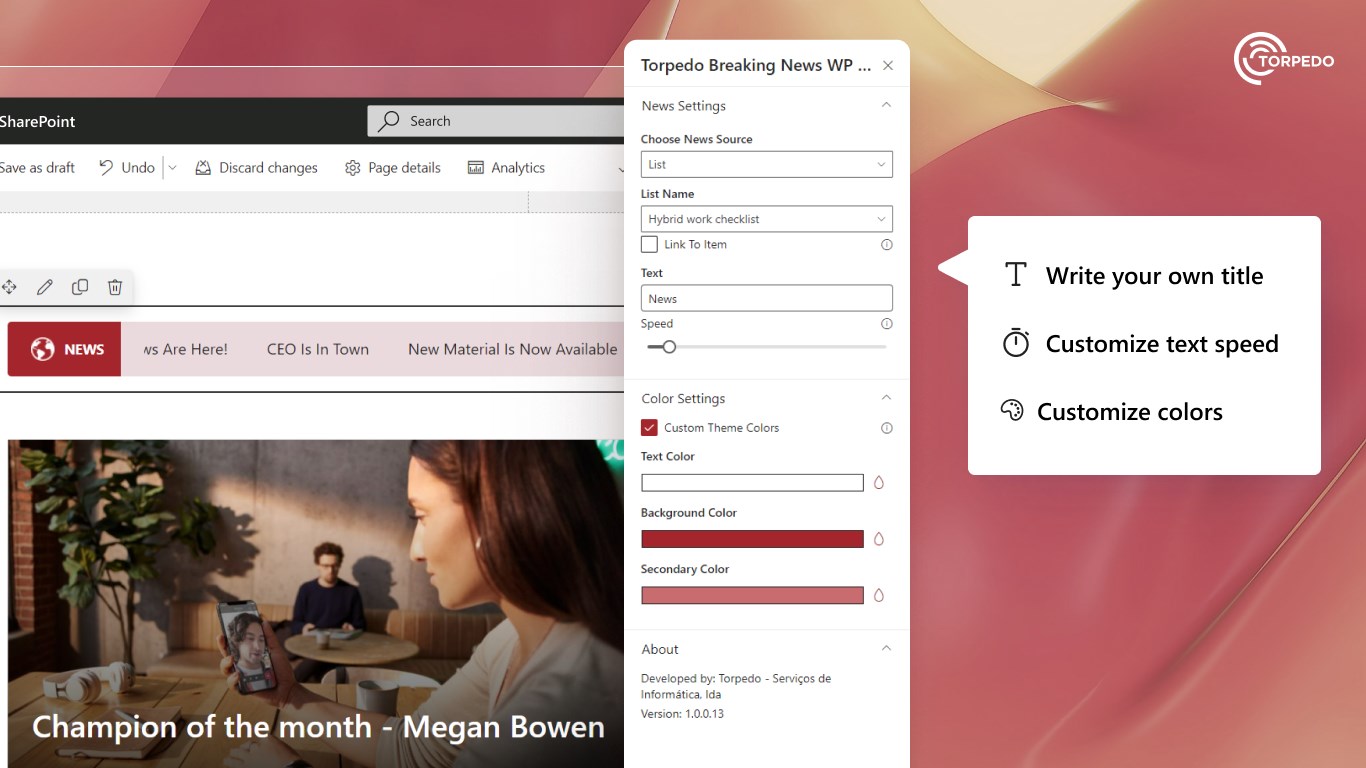This screenshot has height=768, width=1366.
Task: Click the SharePoint app title
Action: point(38,121)
